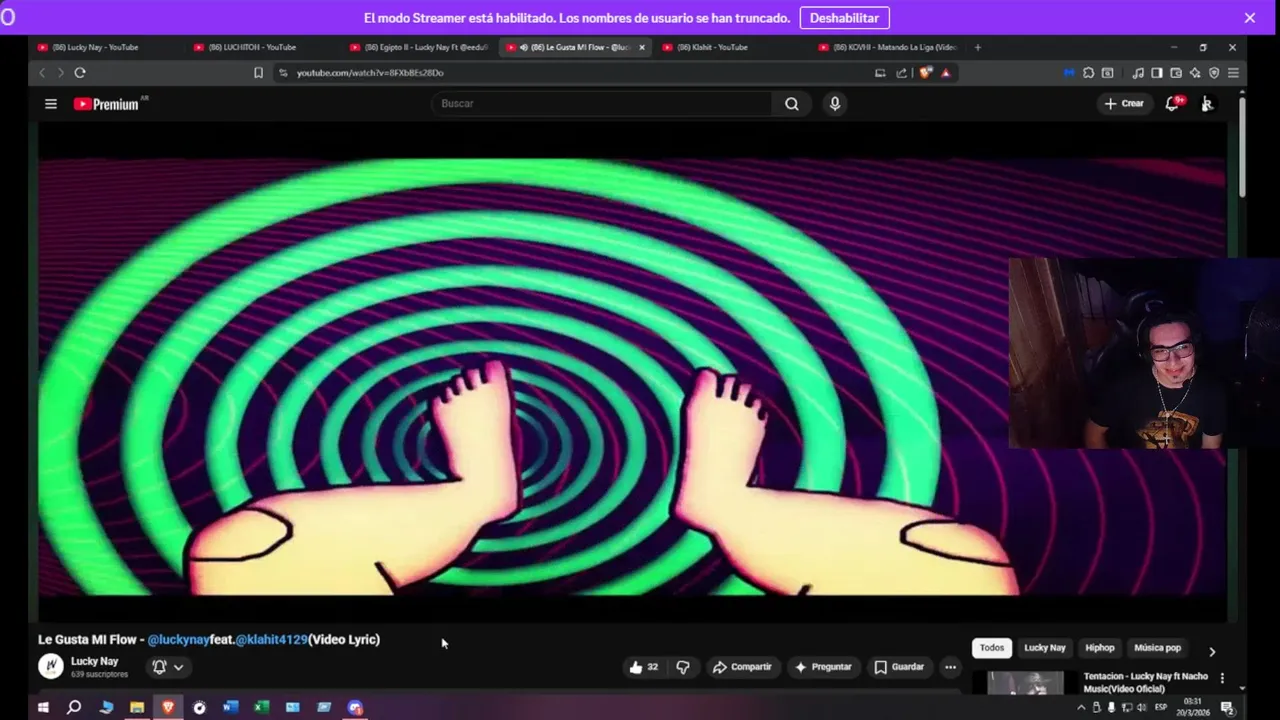The width and height of the screenshot is (1280, 720).
Task: Open the browser extensions puzzle icon
Action: pos(1089,73)
